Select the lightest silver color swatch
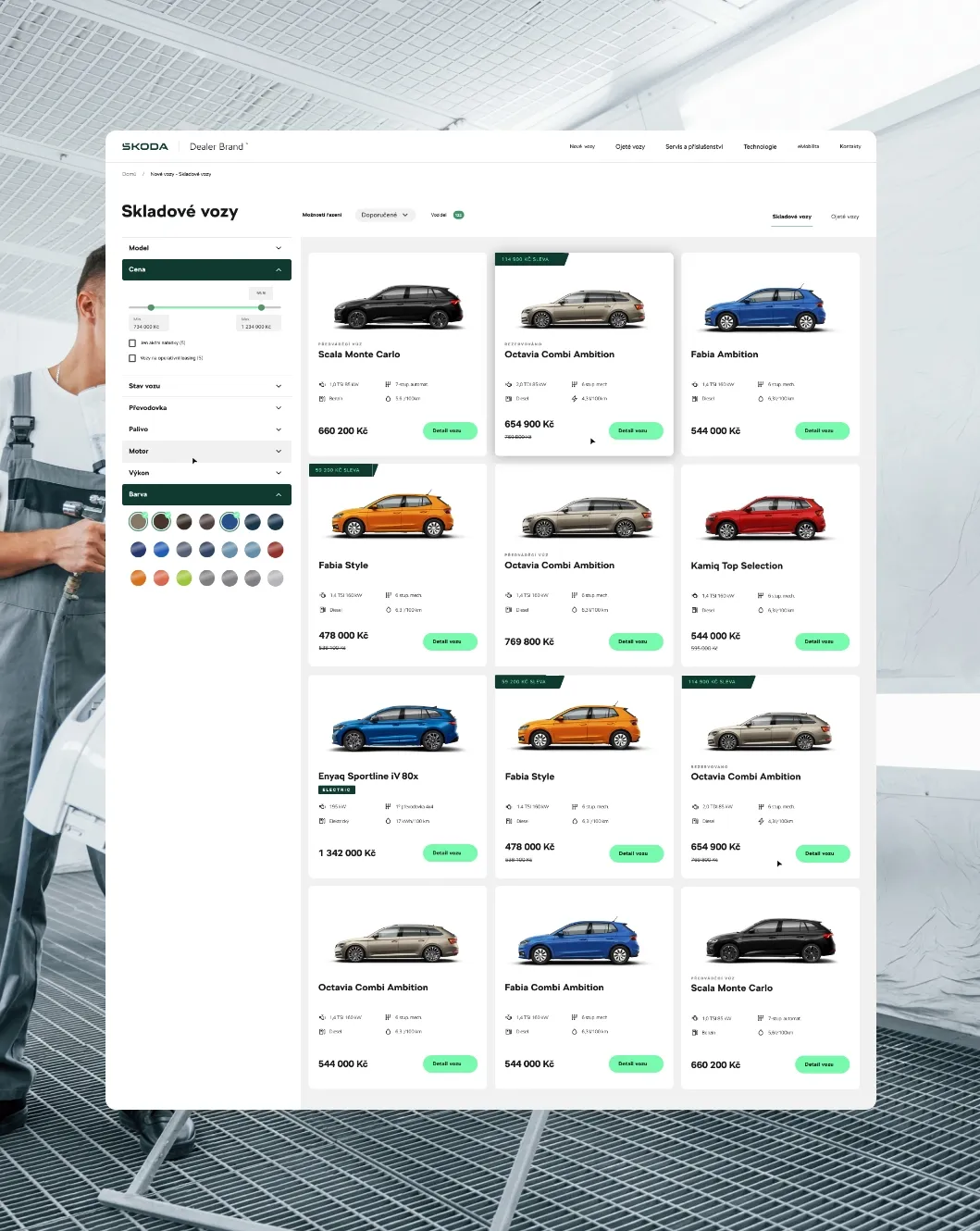This screenshot has width=980, height=1231. (x=275, y=578)
